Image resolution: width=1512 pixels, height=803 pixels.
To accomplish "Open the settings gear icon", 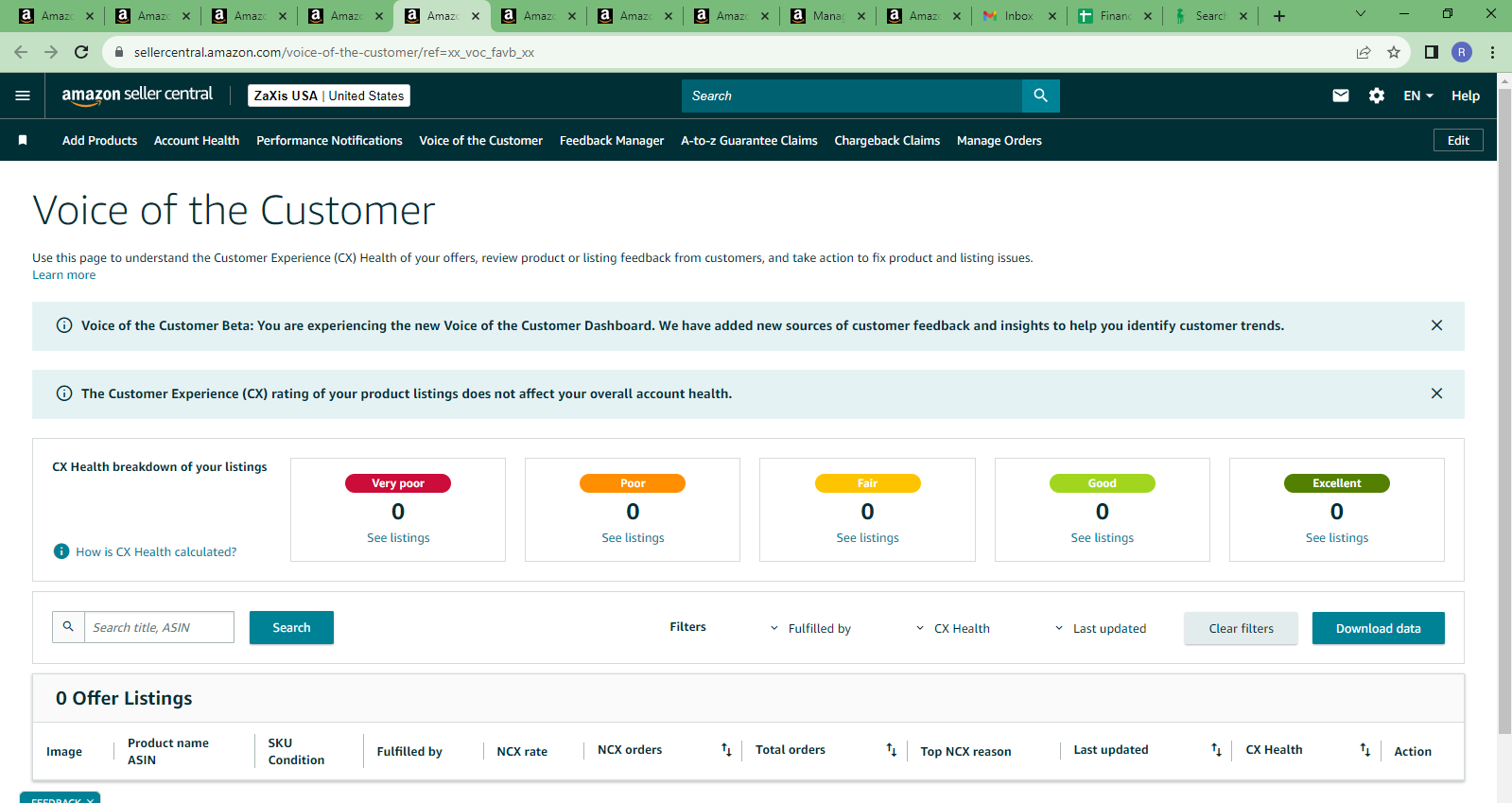I will coord(1377,96).
